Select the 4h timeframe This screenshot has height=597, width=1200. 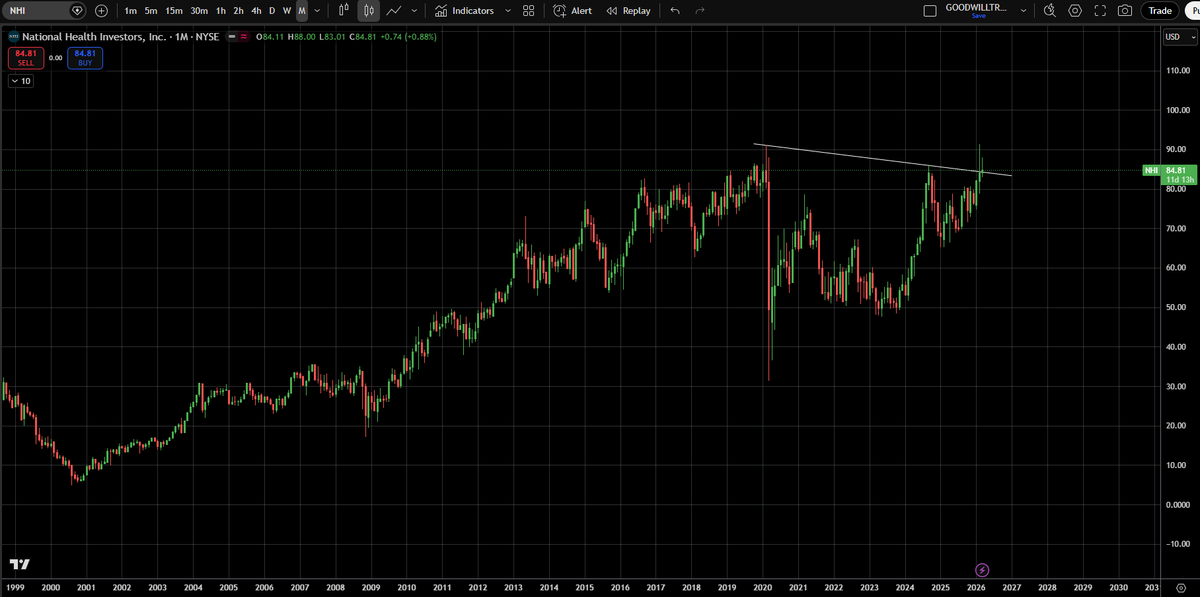point(256,10)
